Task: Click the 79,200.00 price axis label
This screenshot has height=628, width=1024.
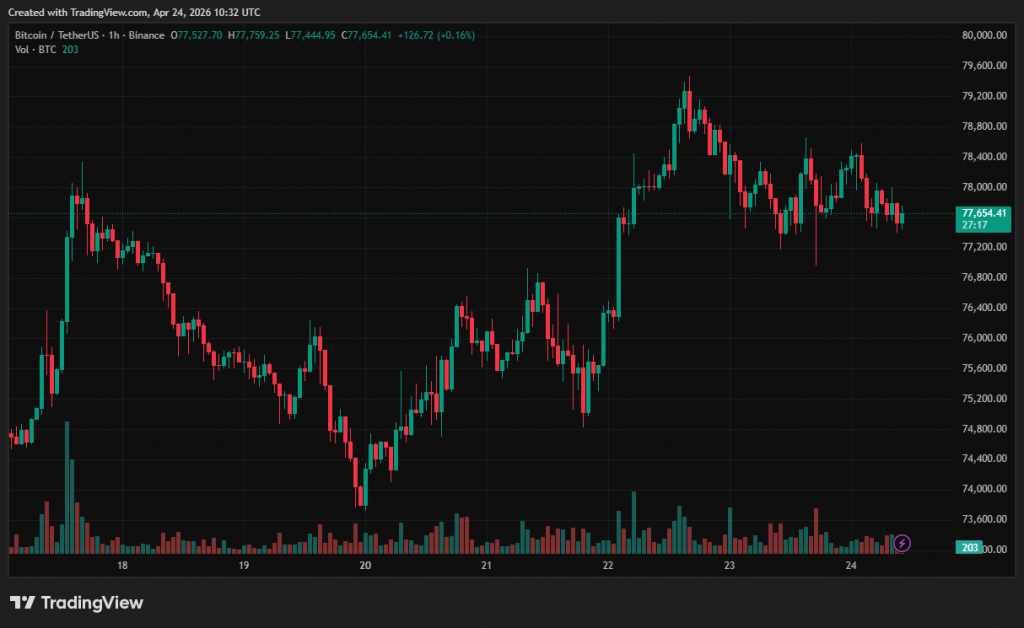Action: [x=983, y=96]
